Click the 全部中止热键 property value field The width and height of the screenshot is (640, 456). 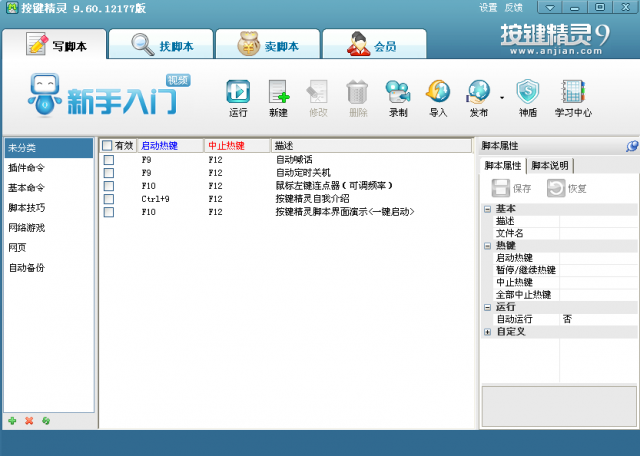click(598, 295)
